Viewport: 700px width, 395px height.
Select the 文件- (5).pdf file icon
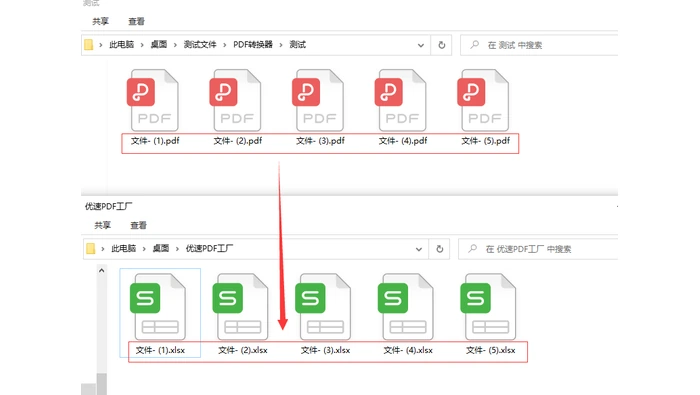(483, 100)
